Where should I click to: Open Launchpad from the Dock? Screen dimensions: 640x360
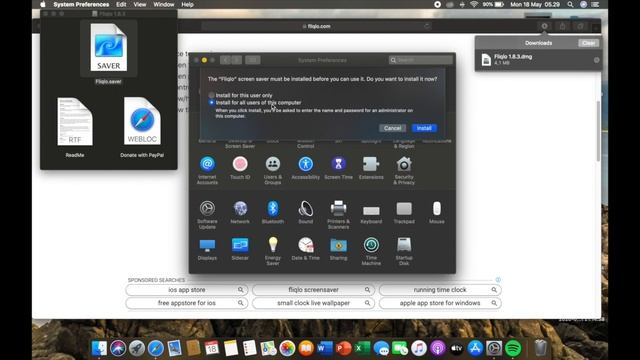click(137, 348)
